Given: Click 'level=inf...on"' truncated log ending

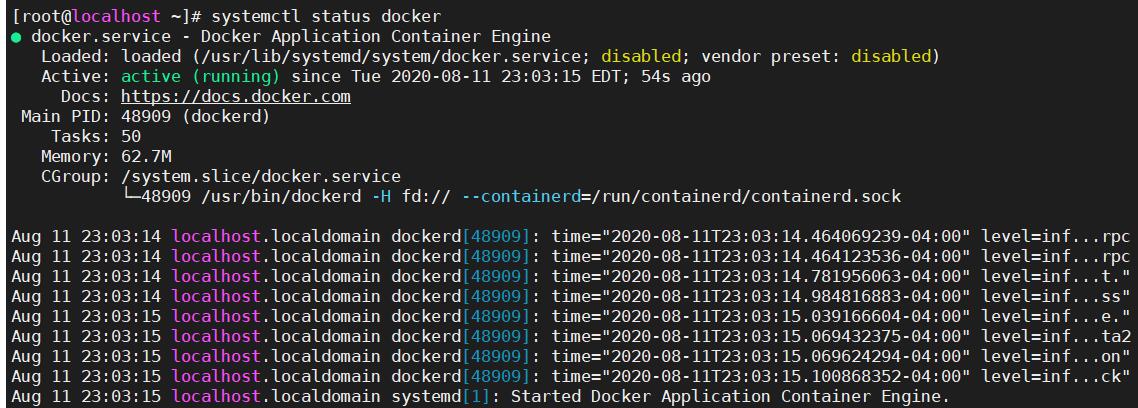Looking at the screenshot, I should tap(1056, 356).
